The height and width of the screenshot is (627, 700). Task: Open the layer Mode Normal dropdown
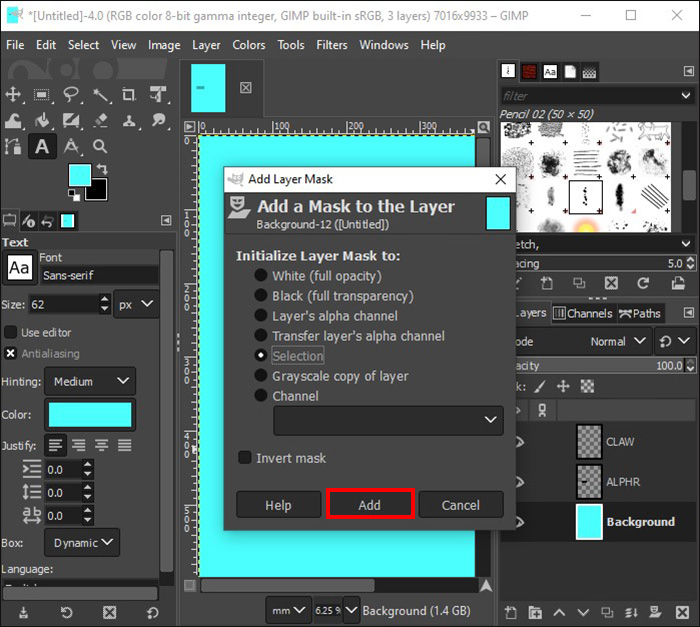tap(618, 342)
